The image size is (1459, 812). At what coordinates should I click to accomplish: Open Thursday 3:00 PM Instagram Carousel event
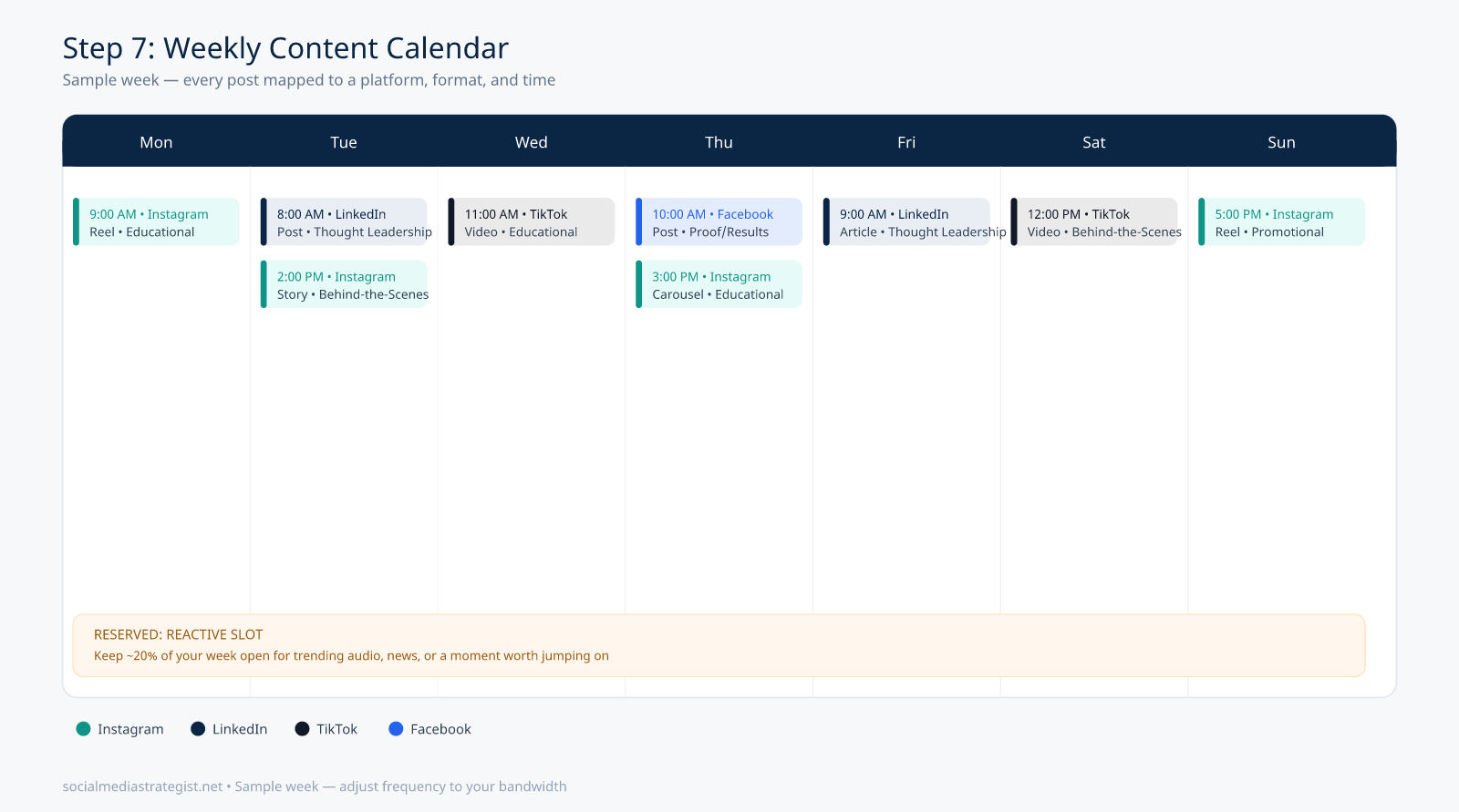coord(719,284)
